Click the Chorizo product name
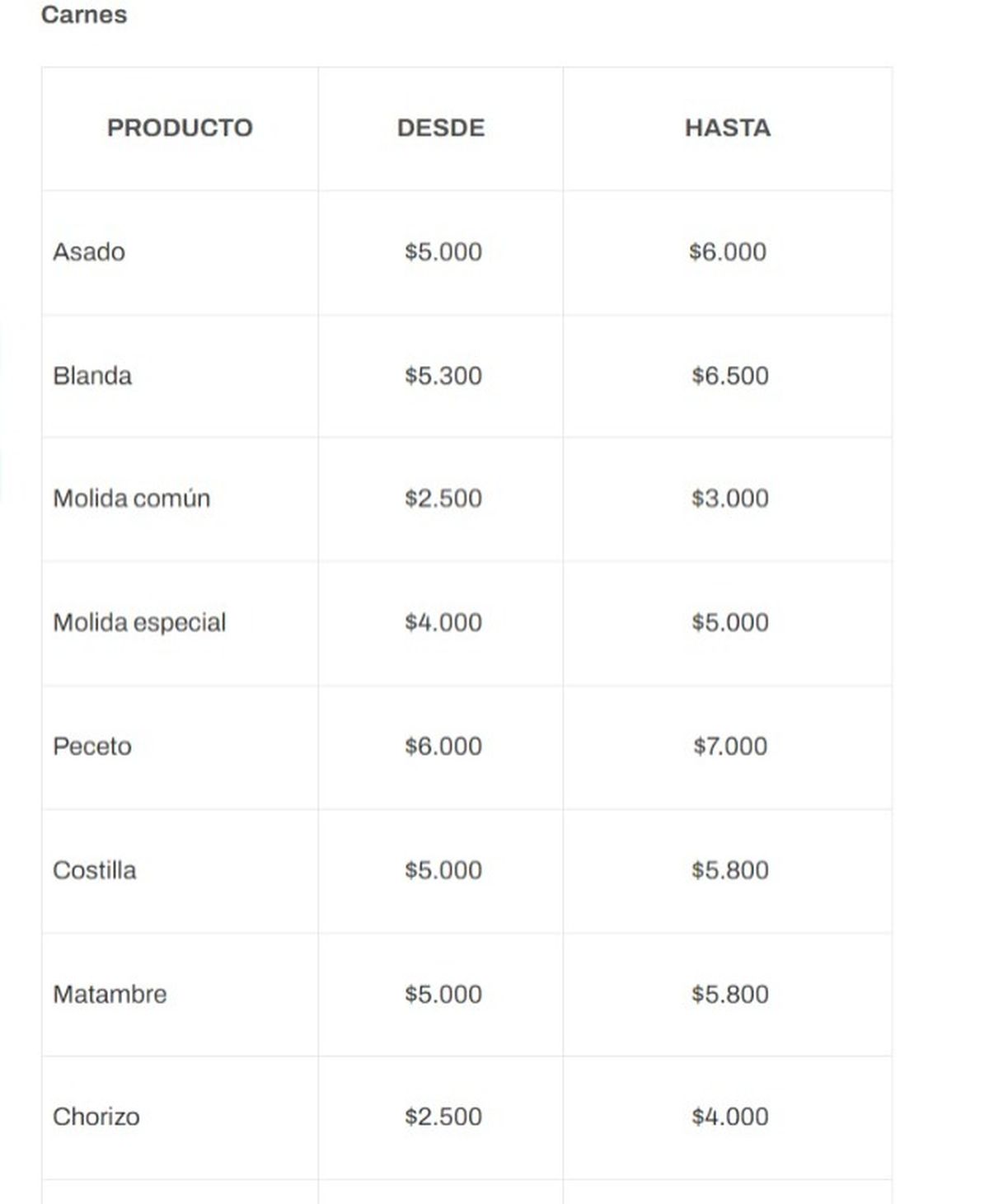This screenshot has width=989, height=1204. point(96,1117)
